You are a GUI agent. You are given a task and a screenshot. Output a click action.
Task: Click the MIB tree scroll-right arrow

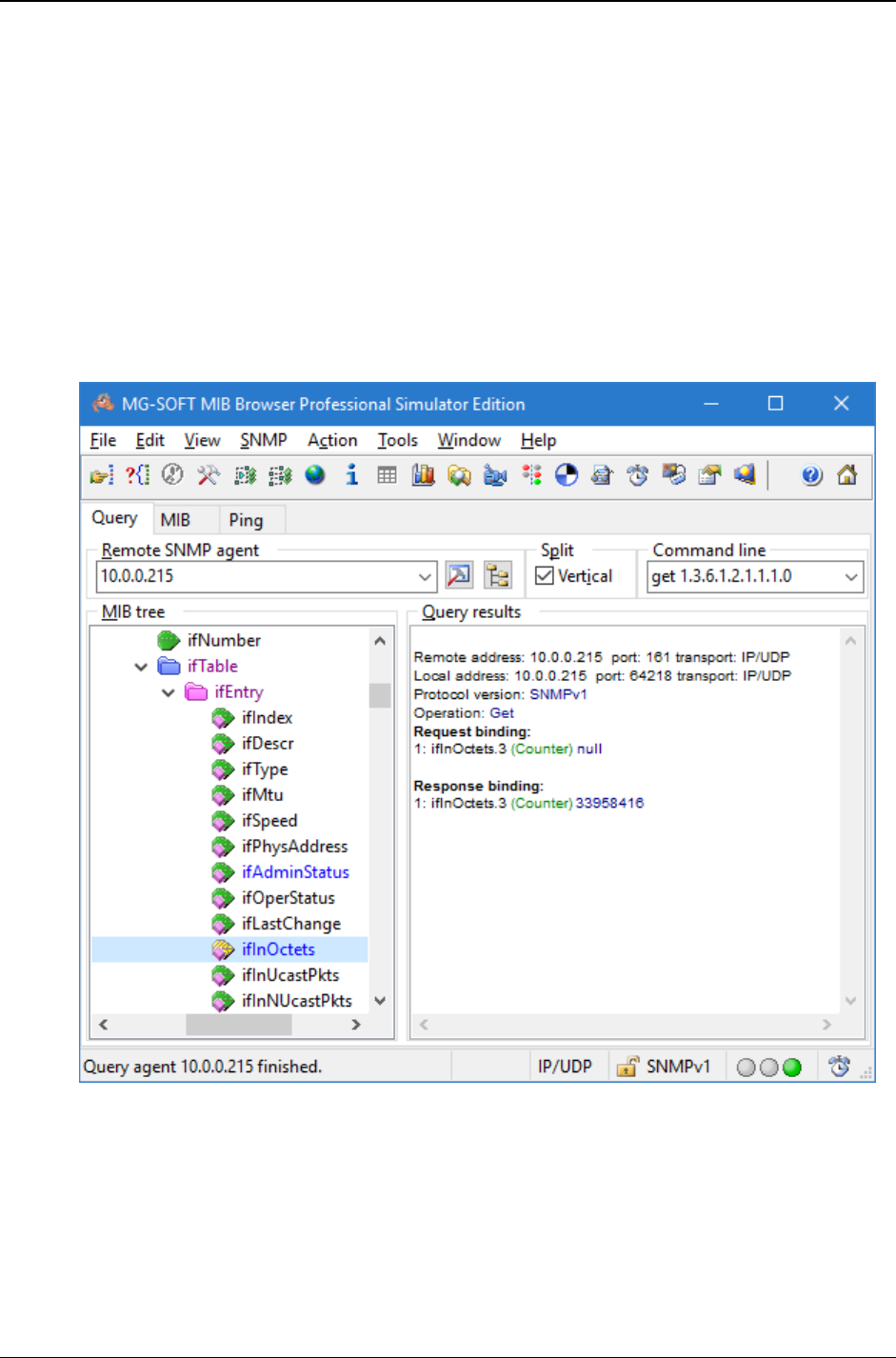pyautogui.click(x=356, y=1025)
